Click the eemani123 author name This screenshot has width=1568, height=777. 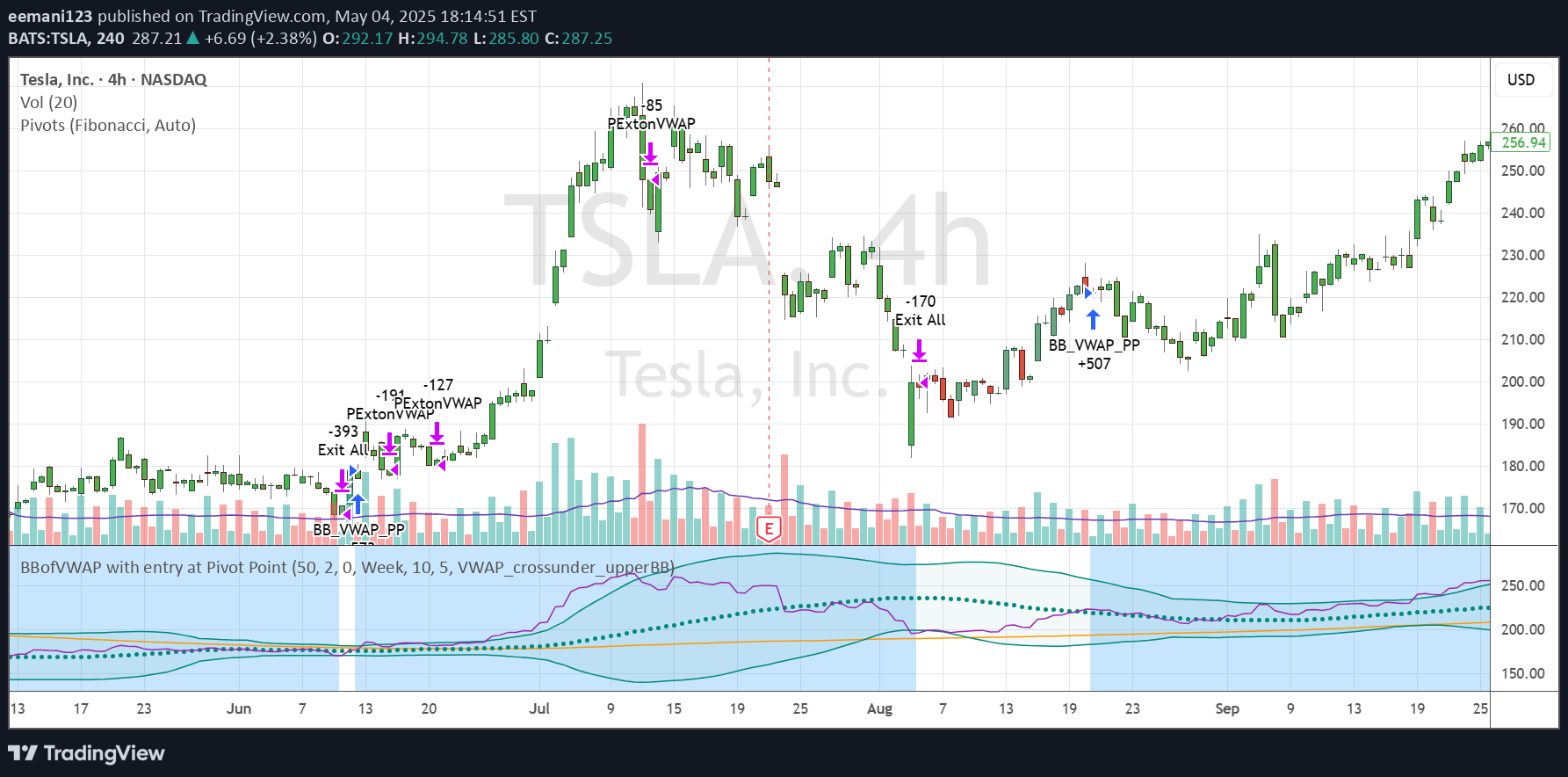point(50,16)
